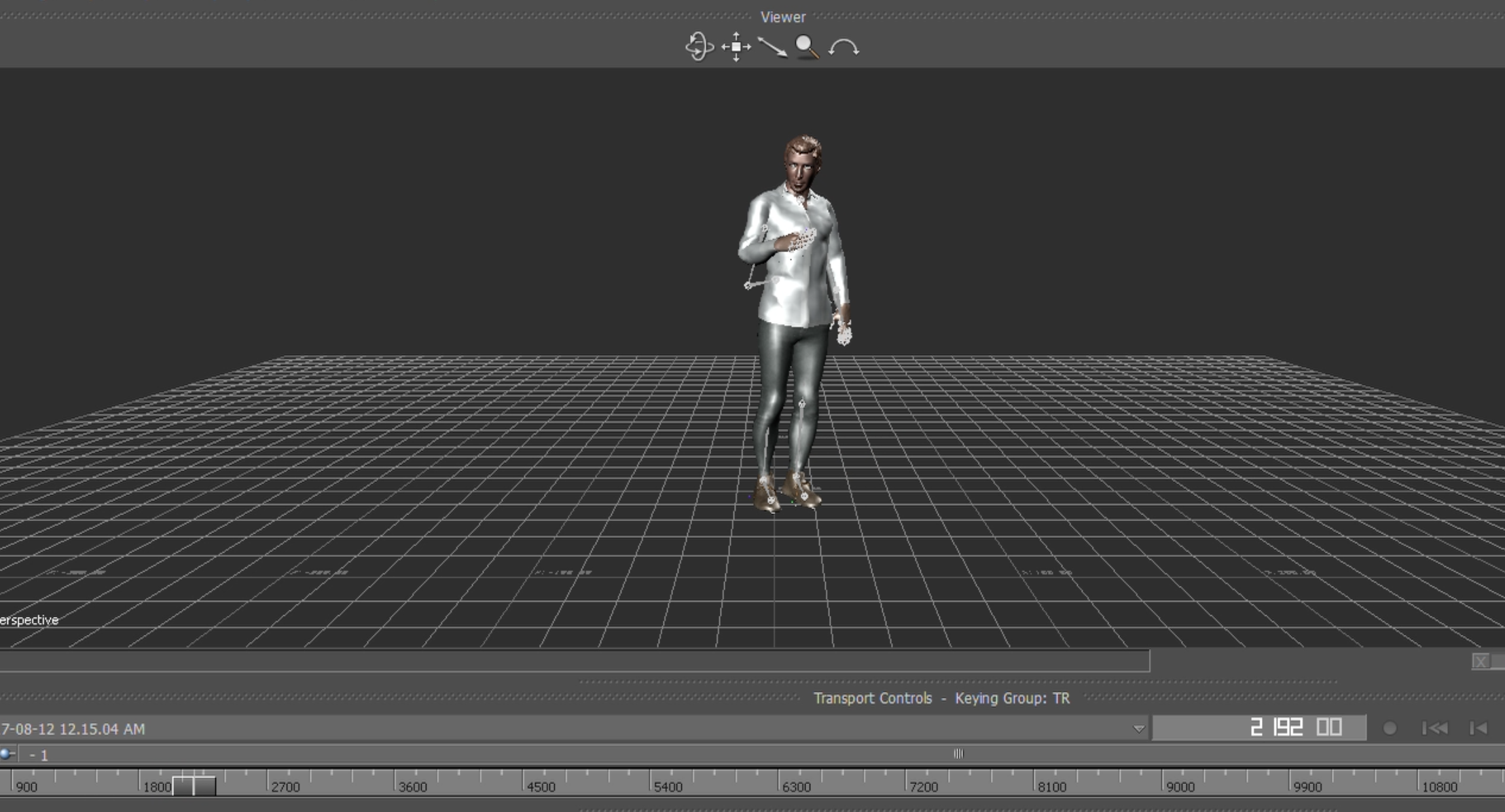Click the X close button above Transport Controls

[x=1481, y=661]
